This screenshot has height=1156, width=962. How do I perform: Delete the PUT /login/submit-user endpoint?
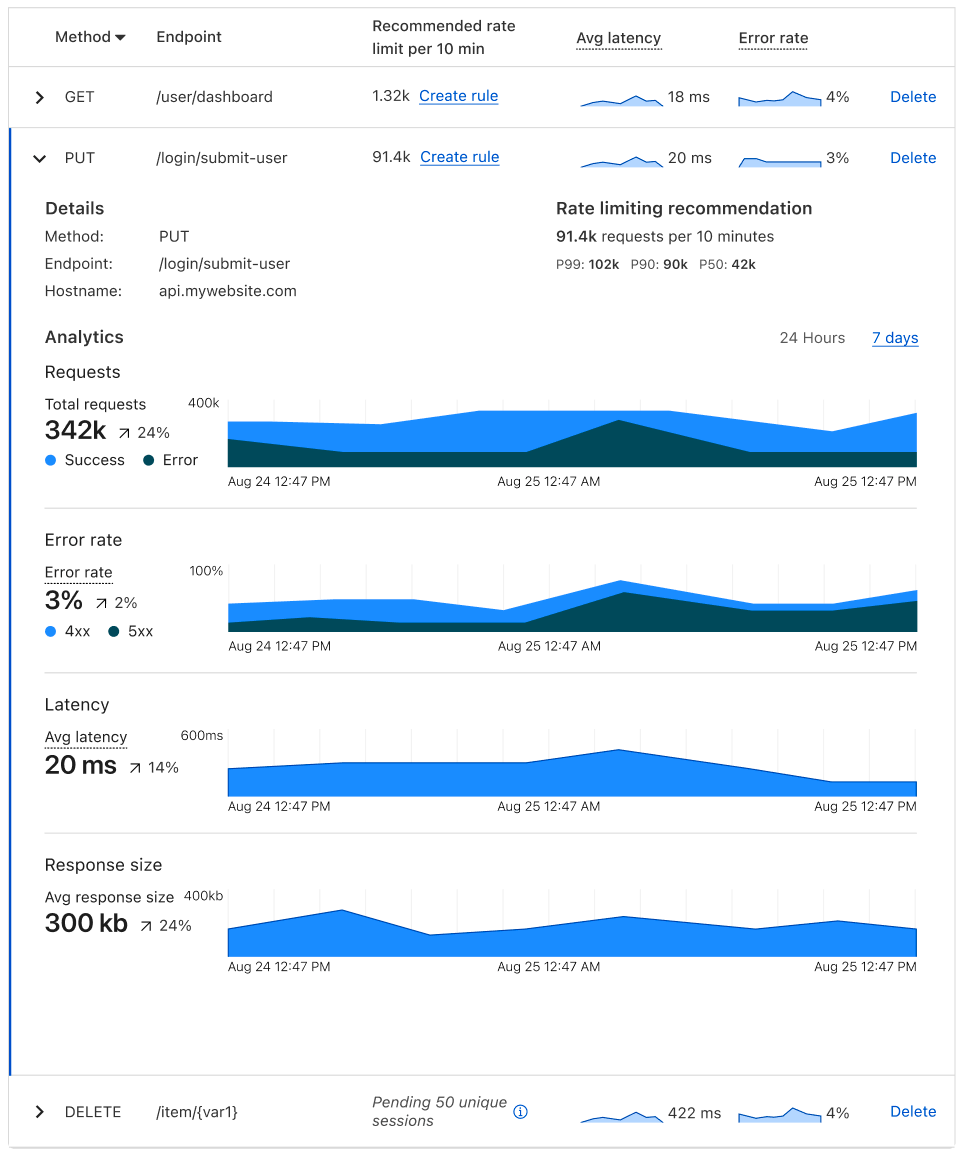pyautogui.click(x=913, y=158)
